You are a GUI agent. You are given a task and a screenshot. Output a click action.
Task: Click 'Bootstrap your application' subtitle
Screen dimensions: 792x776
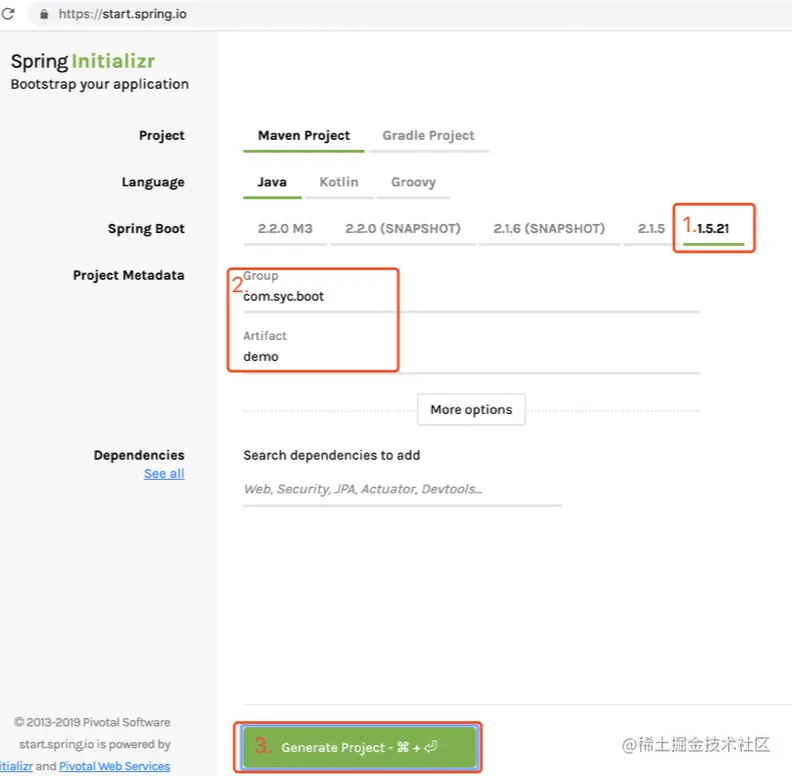[100, 84]
